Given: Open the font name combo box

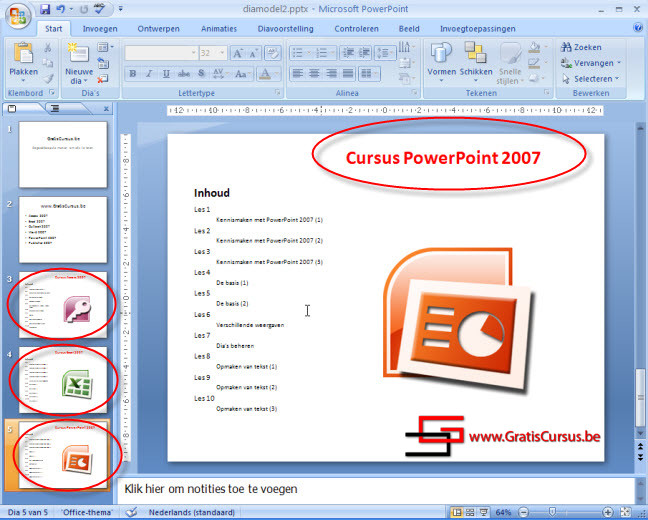Looking at the screenshot, I should tap(161, 53).
